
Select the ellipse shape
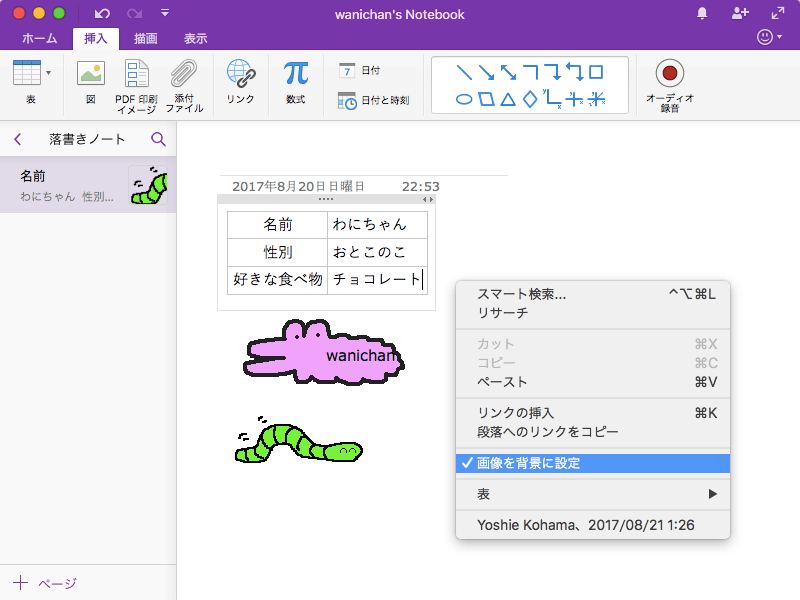click(x=464, y=99)
